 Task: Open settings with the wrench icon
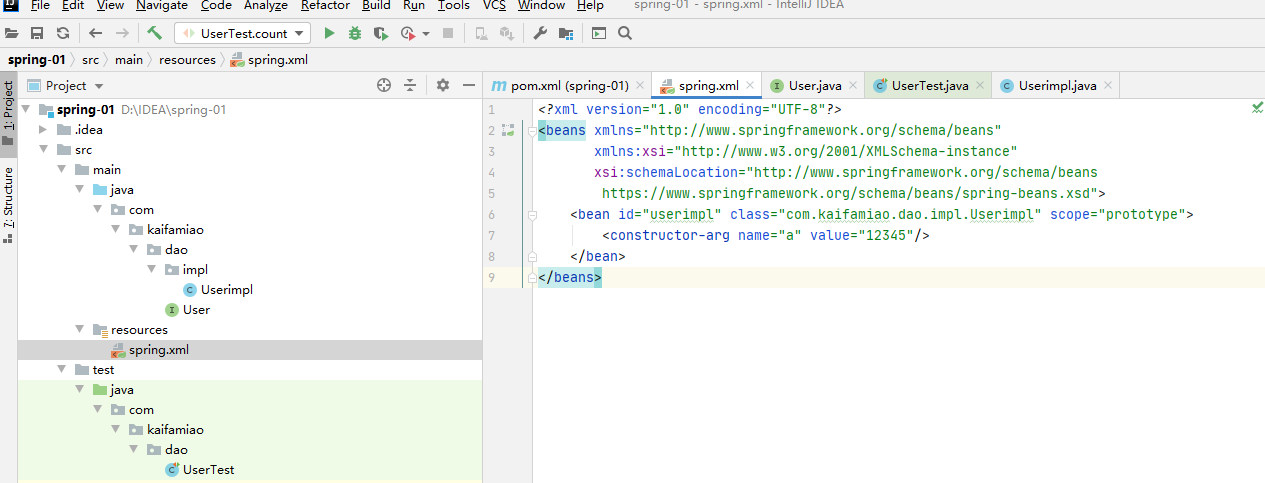tap(540, 33)
